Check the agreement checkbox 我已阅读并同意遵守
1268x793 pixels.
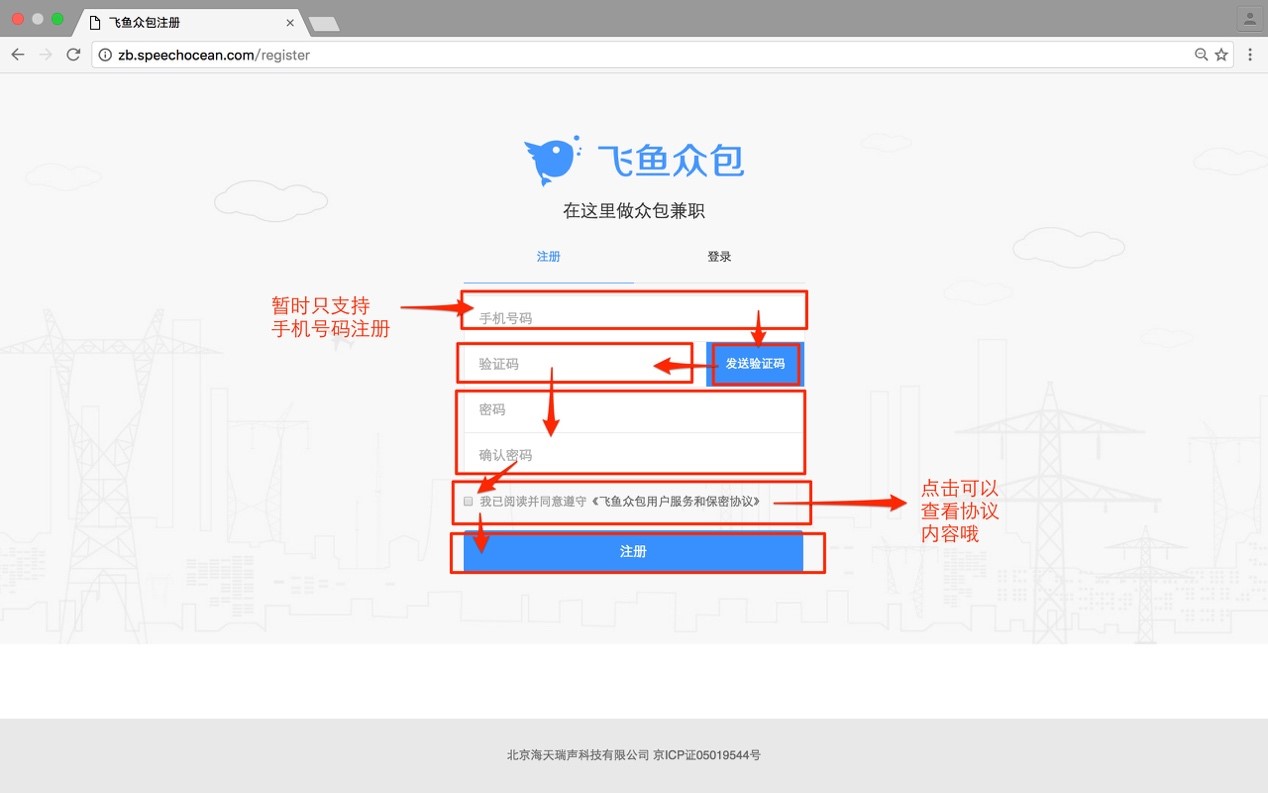pyautogui.click(x=468, y=501)
